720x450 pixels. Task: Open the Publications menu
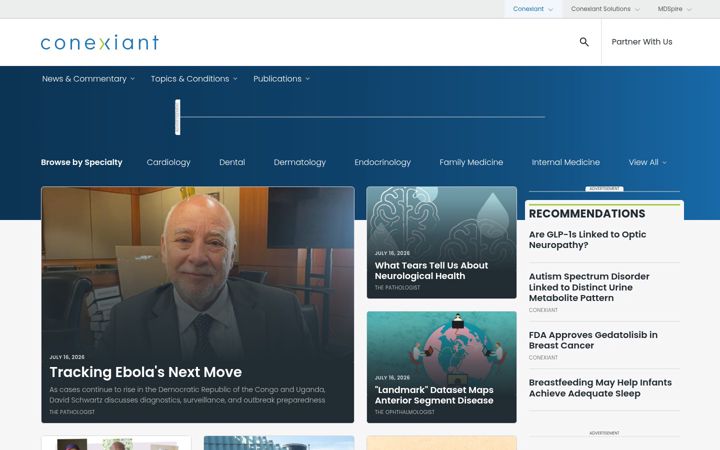coord(281,79)
